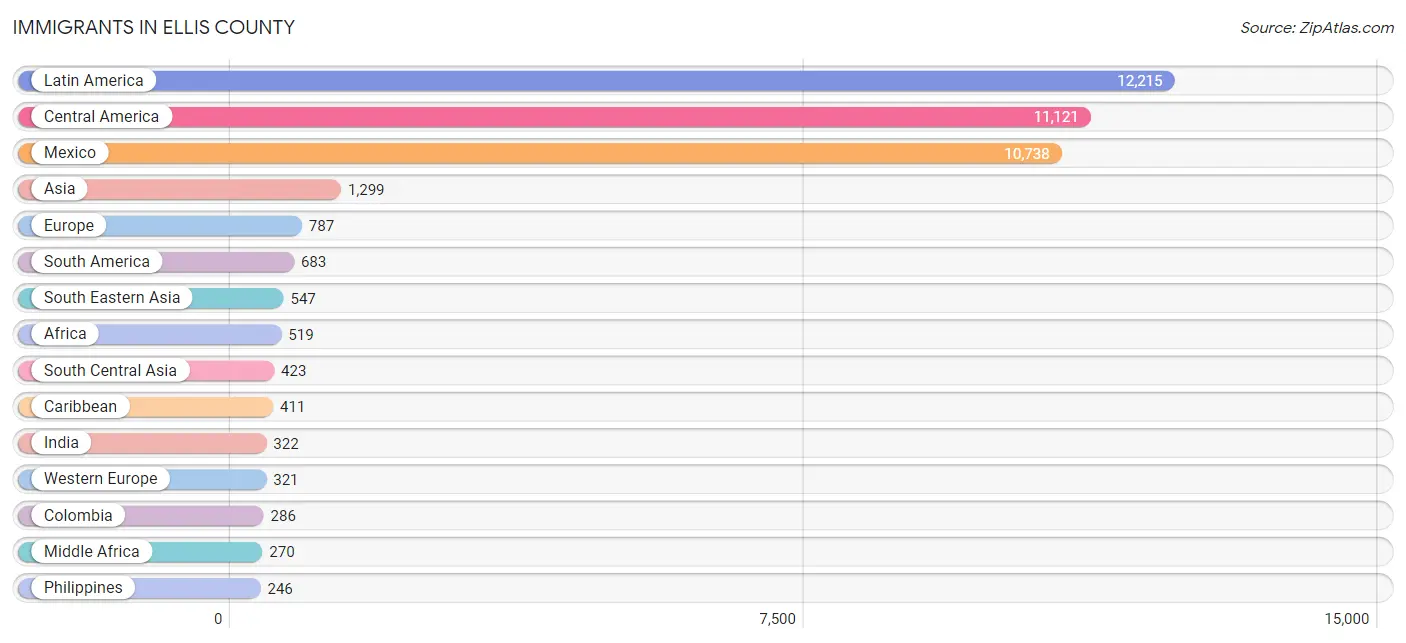Open the ZipAtlas.com source link

point(1317,28)
